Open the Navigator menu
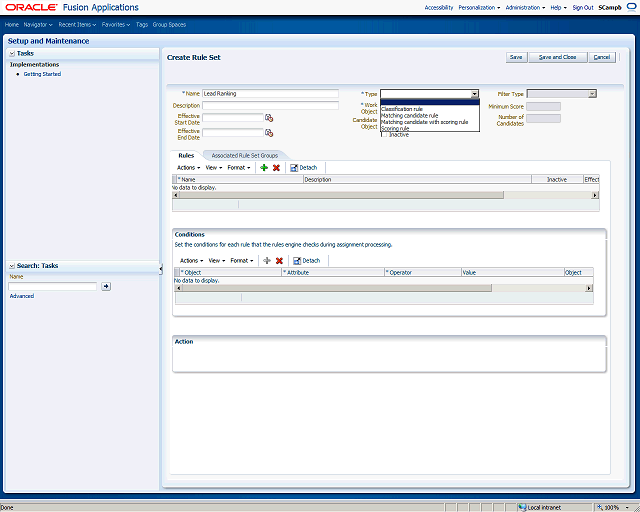The height and width of the screenshot is (512, 640). (38, 25)
